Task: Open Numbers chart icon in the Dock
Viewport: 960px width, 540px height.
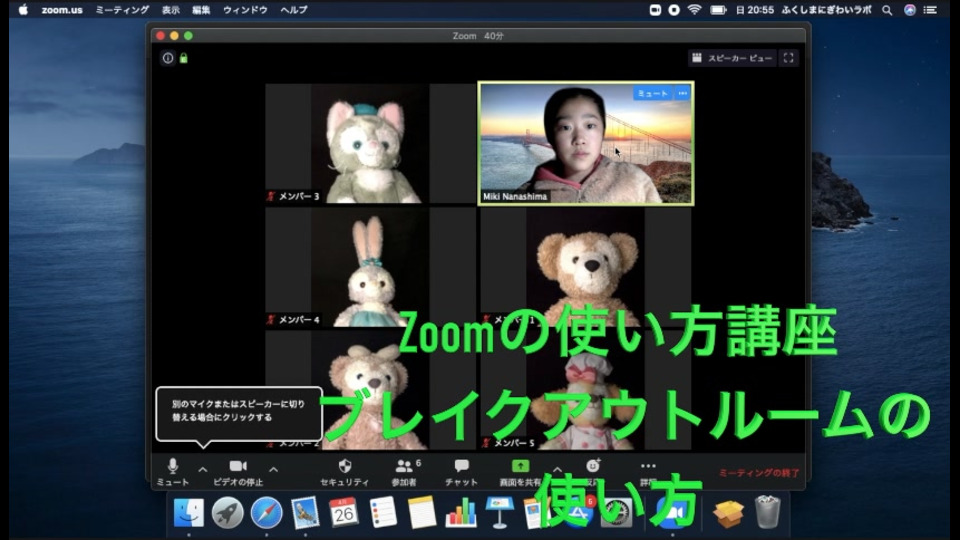Action: click(x=460, y=512)
